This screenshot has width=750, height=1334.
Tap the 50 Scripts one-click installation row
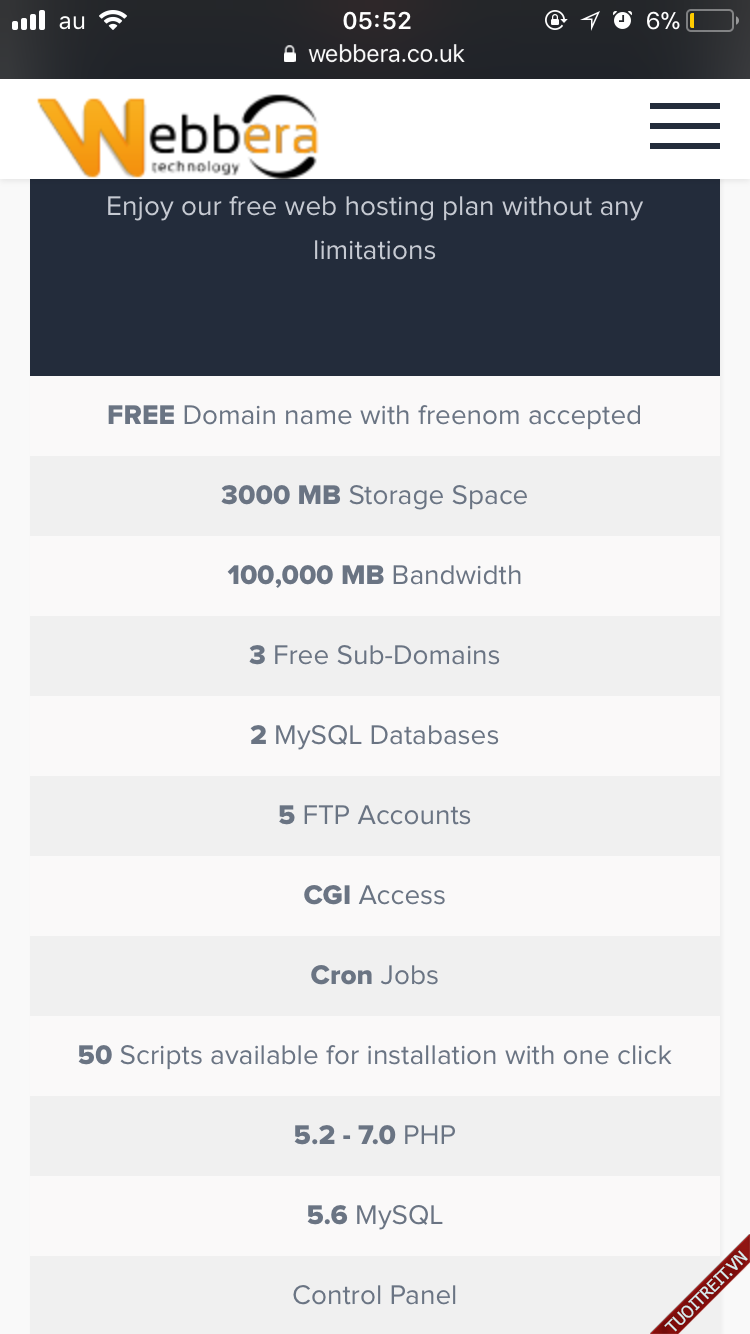(374, 1055)
